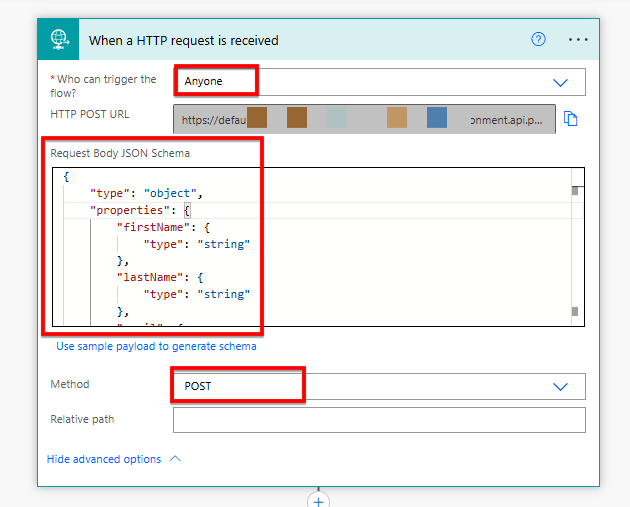Select the POST value in Method field
Image resolution: width=630 pixels, height=507 pixels.
(x=197, y=386)
